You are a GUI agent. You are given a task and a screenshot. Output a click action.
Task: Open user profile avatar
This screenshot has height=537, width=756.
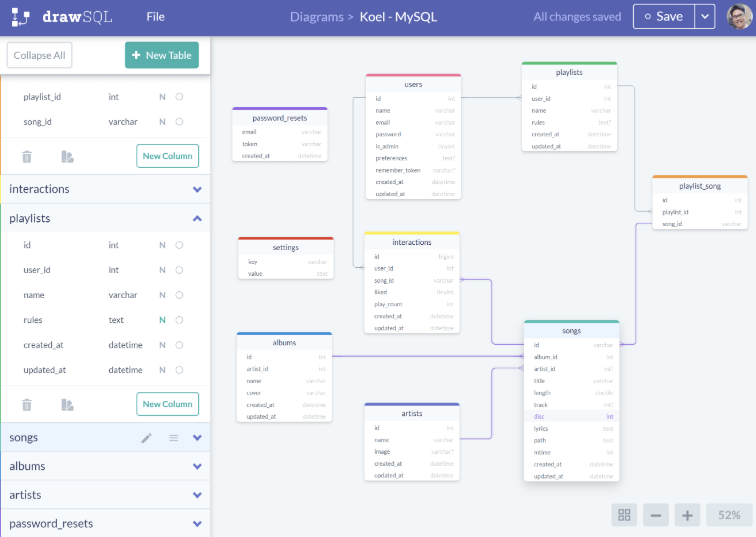[740, 17]
